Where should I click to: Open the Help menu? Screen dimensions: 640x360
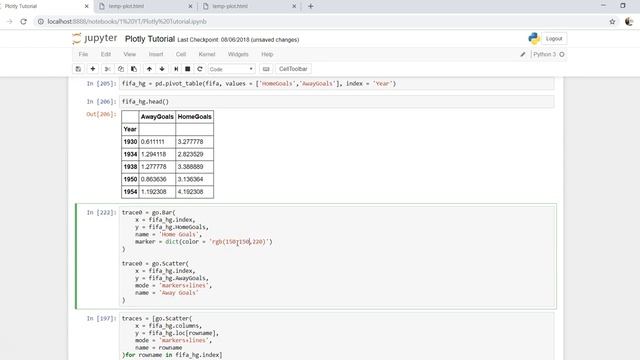(x=267, y=54)
